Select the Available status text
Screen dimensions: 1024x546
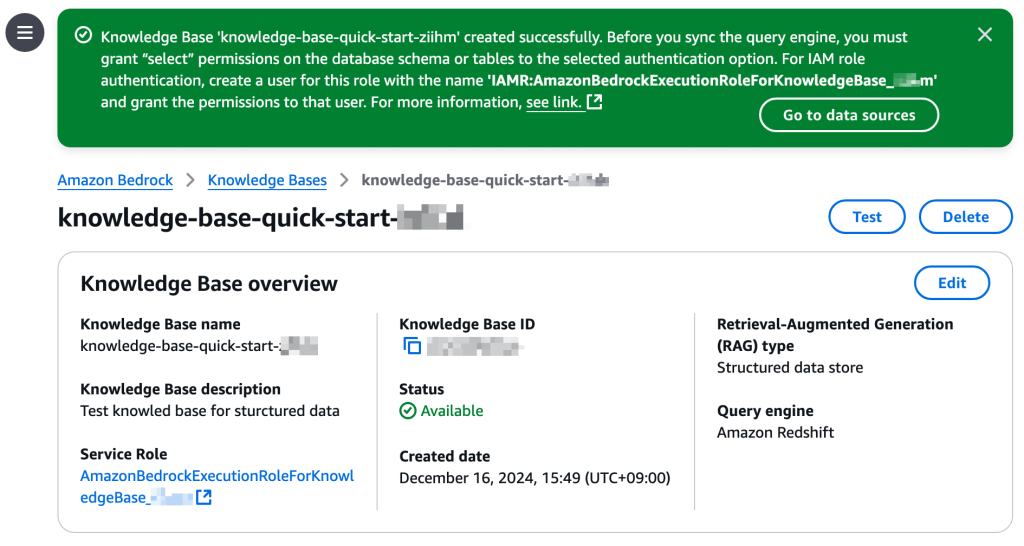pos(452,411)
